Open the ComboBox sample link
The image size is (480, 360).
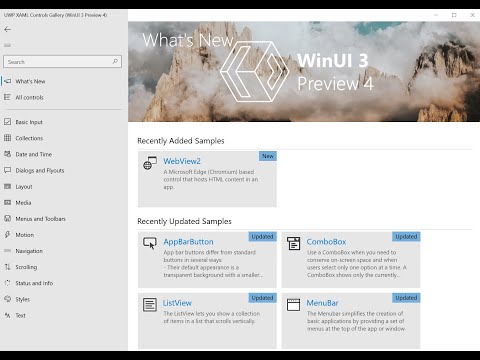[326, 242]
